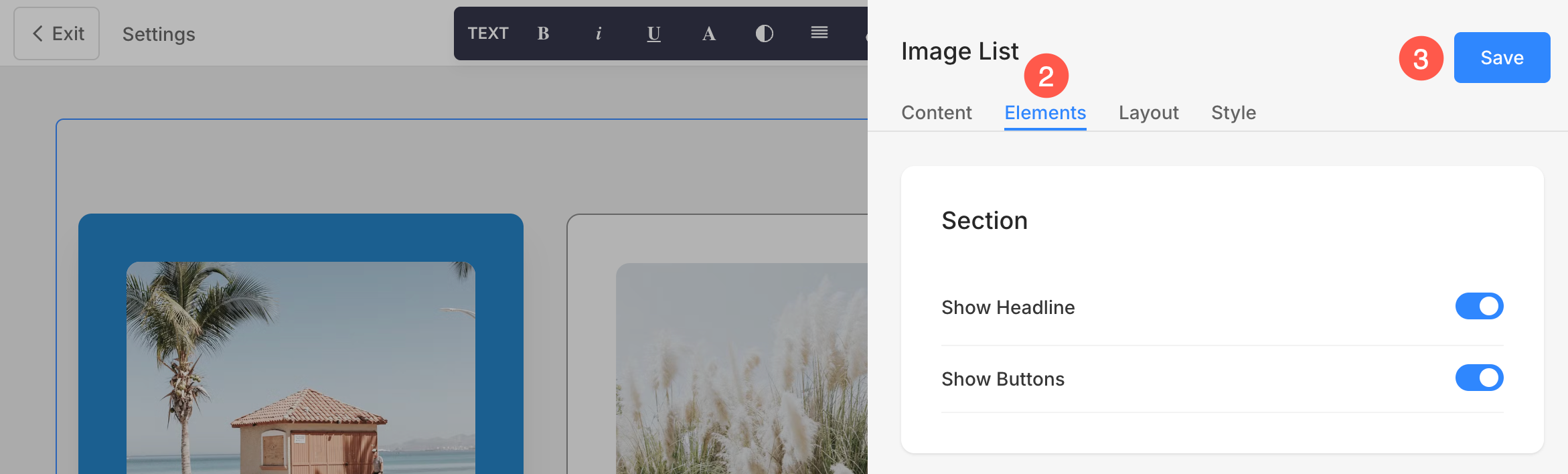The image size is (1568, 474).
Task: Open Settings in the top bar
Action: 159,34
